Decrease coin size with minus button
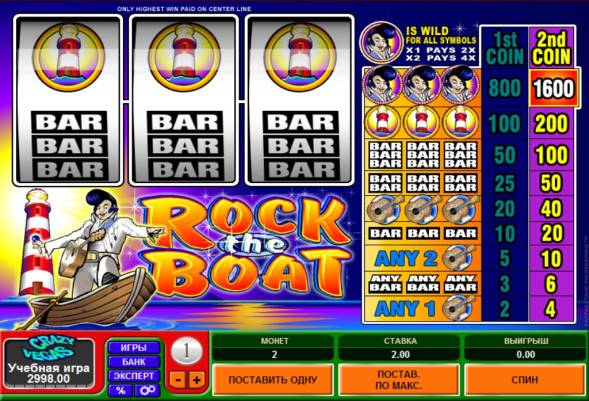 [x=178, y=380]
